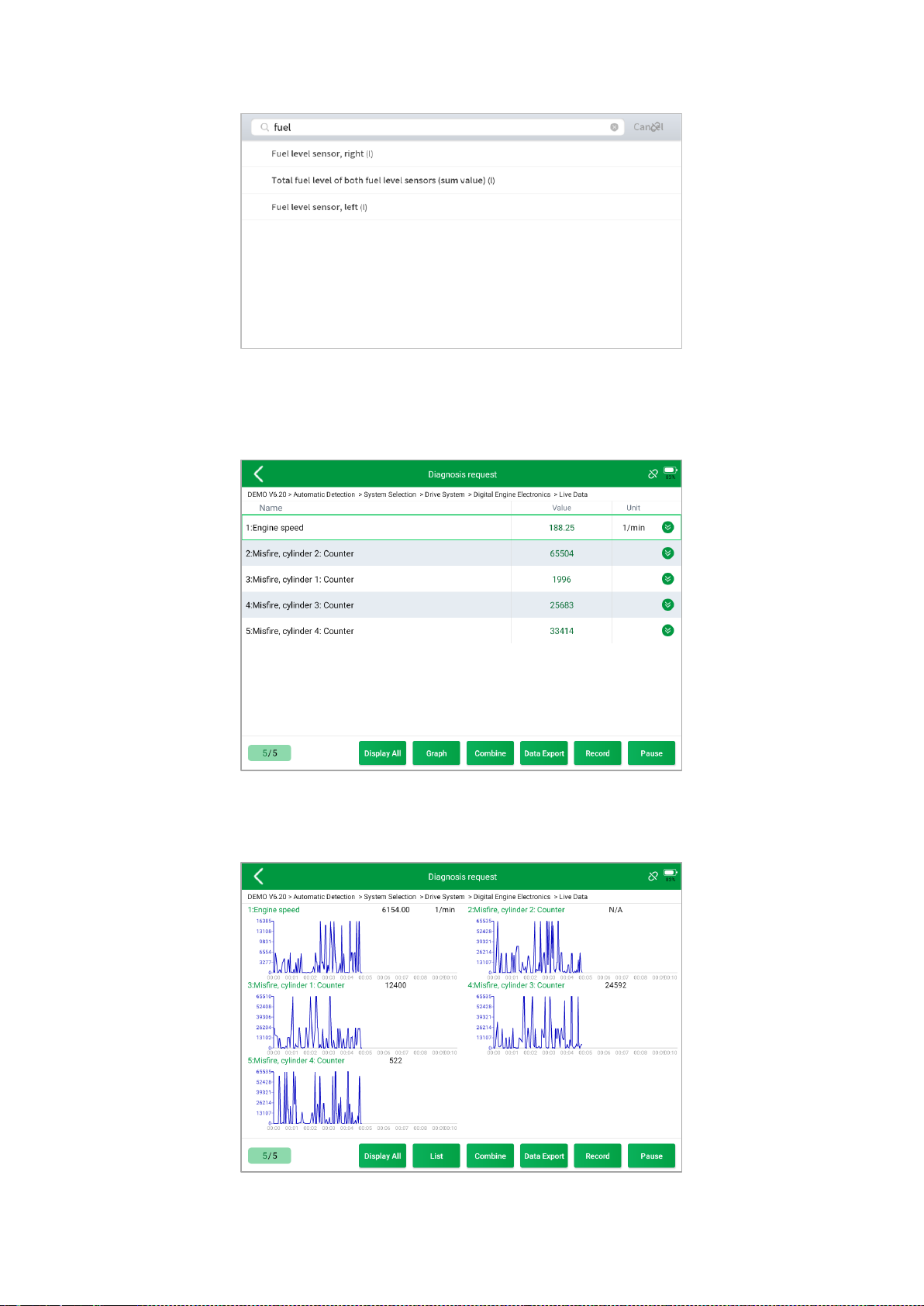Pause live data in the list view
The image size is (924, 1306).
(x=651, y=753)
